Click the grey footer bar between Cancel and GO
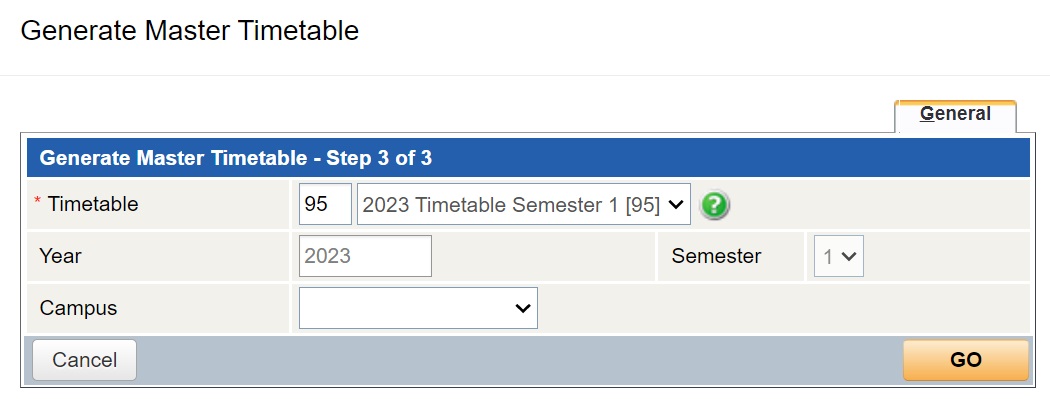The width and height of the screenshot is (1050, 399). tap(520, 360)
